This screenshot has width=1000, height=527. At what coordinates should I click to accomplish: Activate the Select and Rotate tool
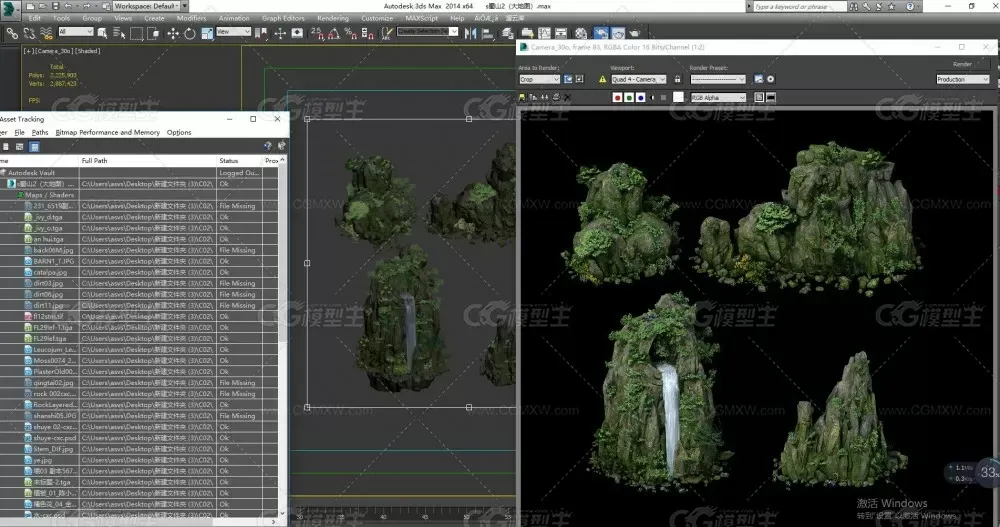point(189,33)
